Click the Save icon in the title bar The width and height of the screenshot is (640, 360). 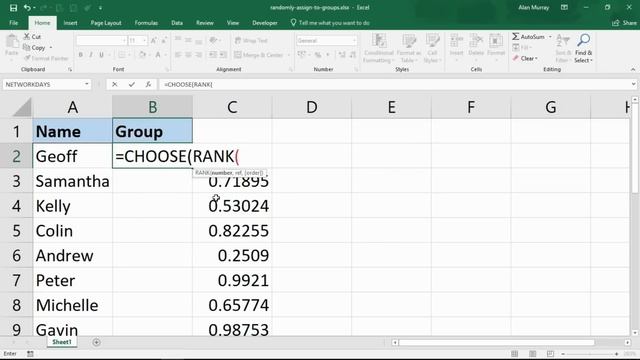coord(13,8)
